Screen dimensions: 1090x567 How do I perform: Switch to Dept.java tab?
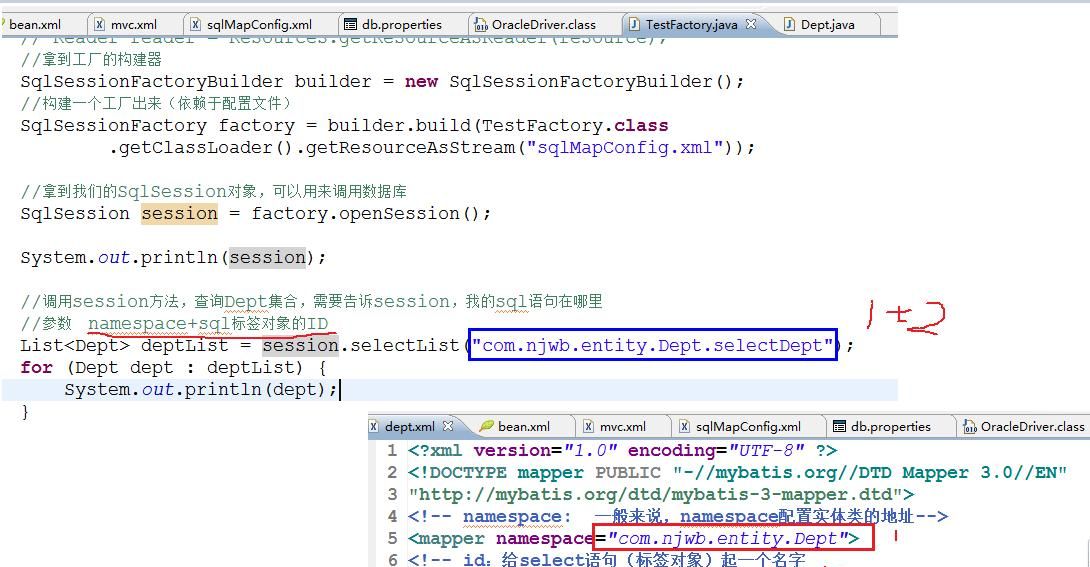click(x=827, y=24)
